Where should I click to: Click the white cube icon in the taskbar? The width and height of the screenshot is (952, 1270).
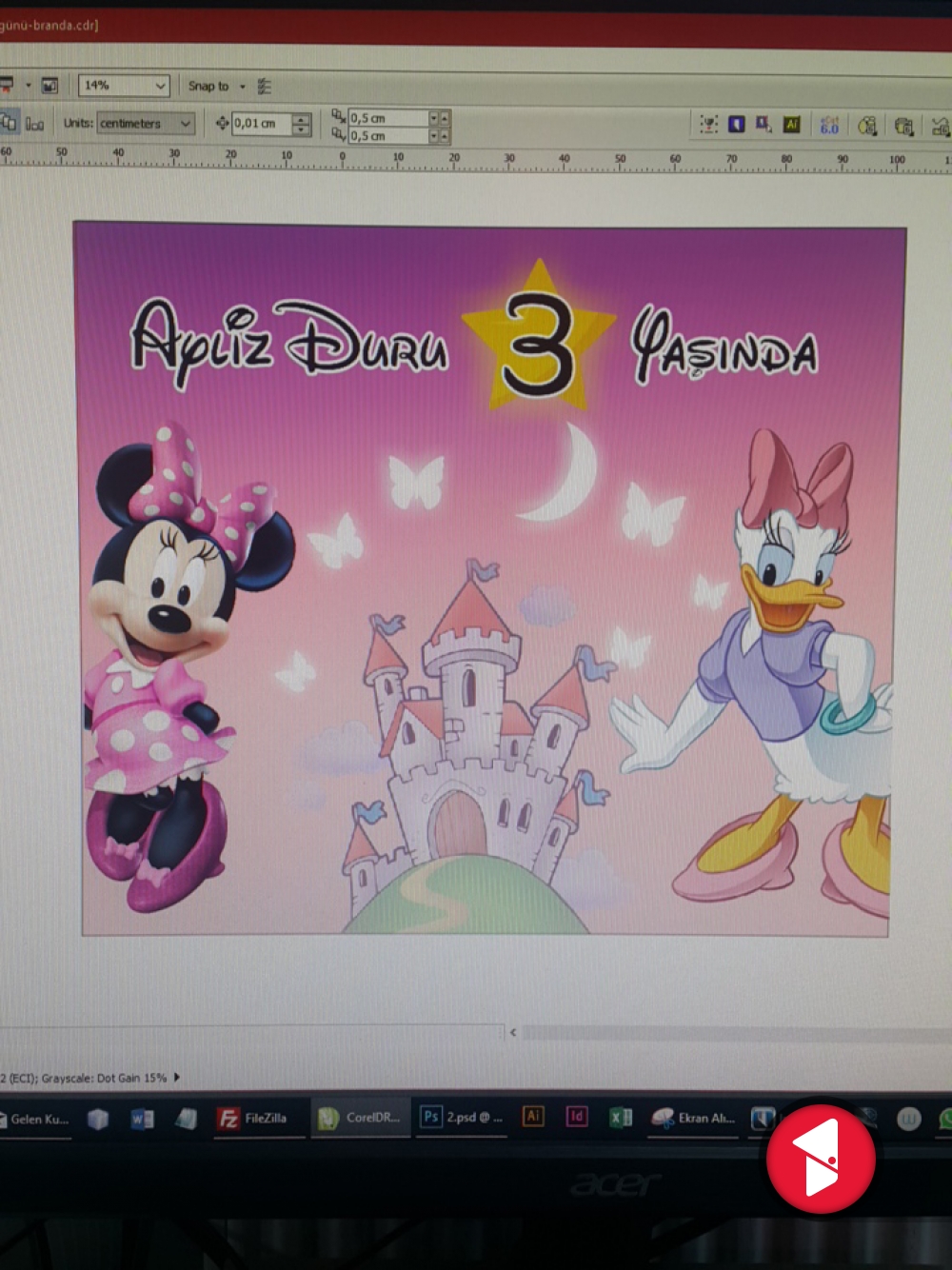pyautogui.click(x=98, y=1119)
